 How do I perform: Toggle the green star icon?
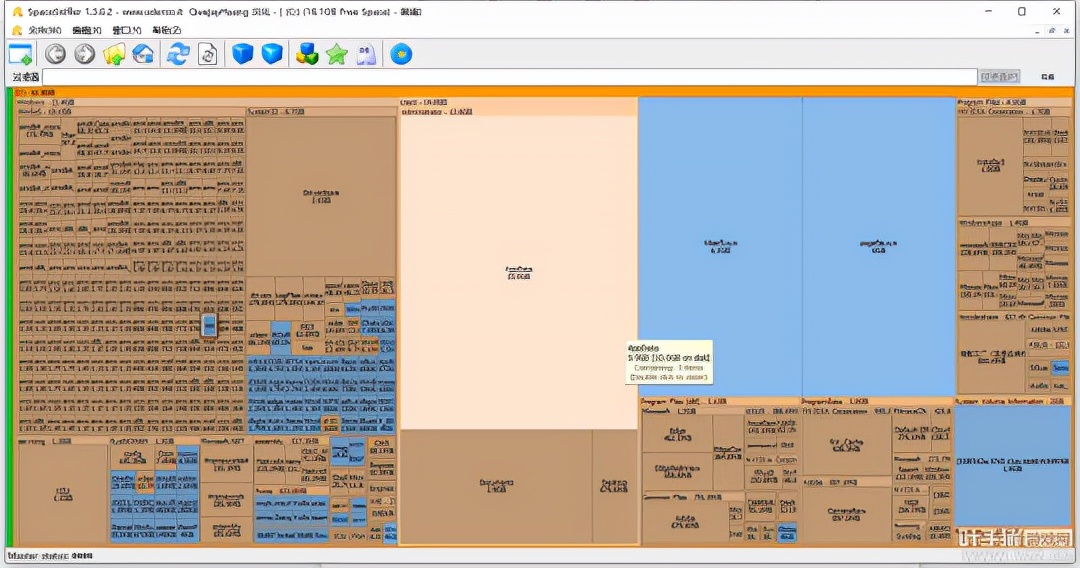point(336,54)
